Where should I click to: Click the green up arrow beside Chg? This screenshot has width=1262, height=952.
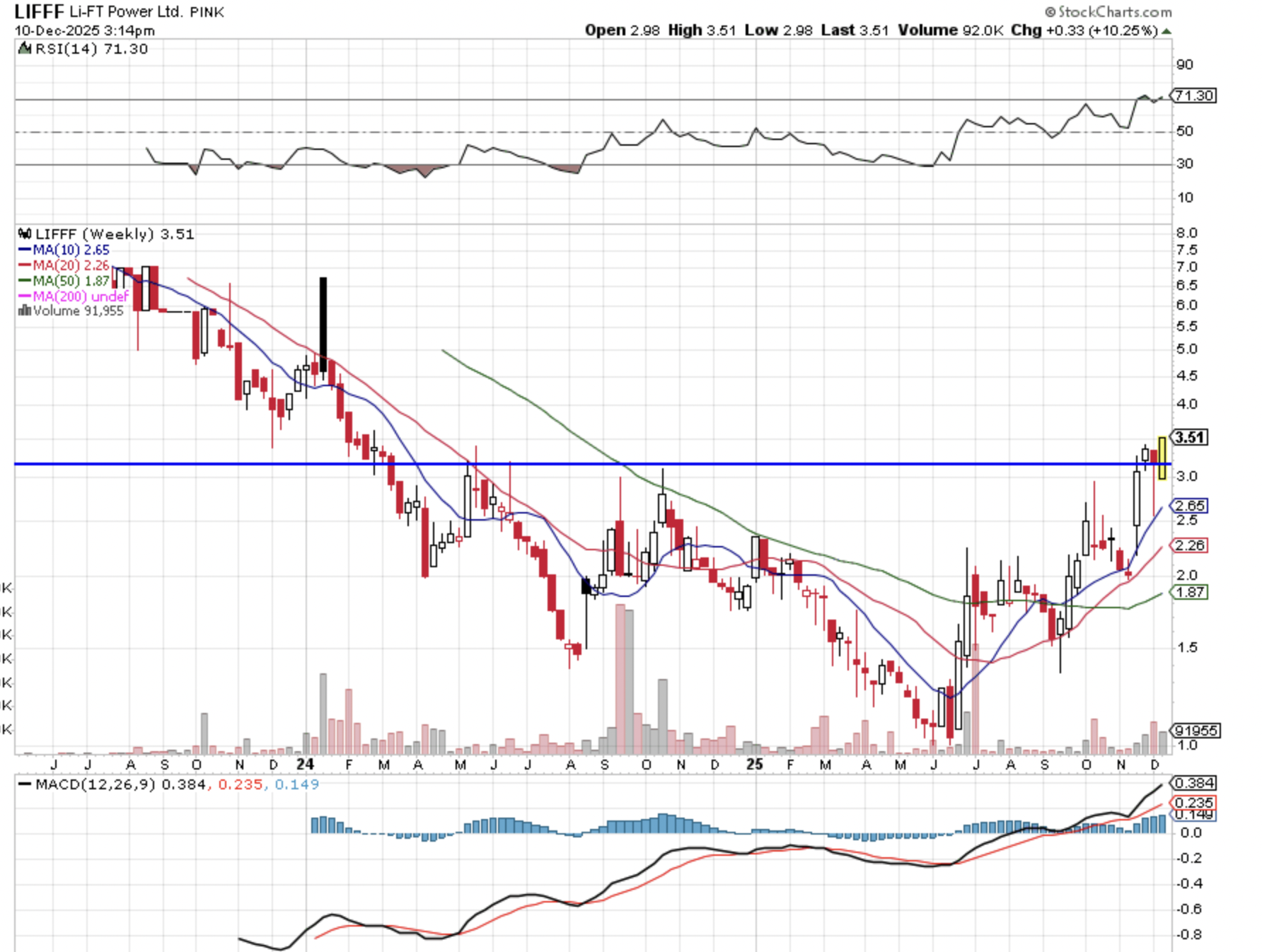point(1167,31)
